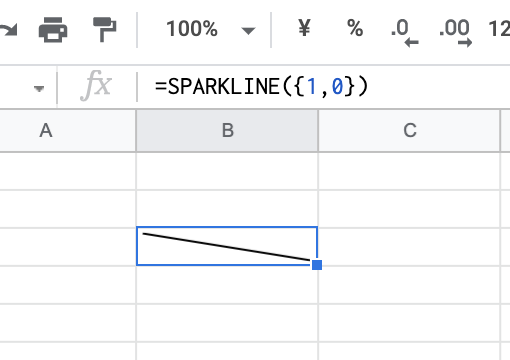Screen dimensions: 510x360
Task: Select column C header
Action: coord(410,130)
